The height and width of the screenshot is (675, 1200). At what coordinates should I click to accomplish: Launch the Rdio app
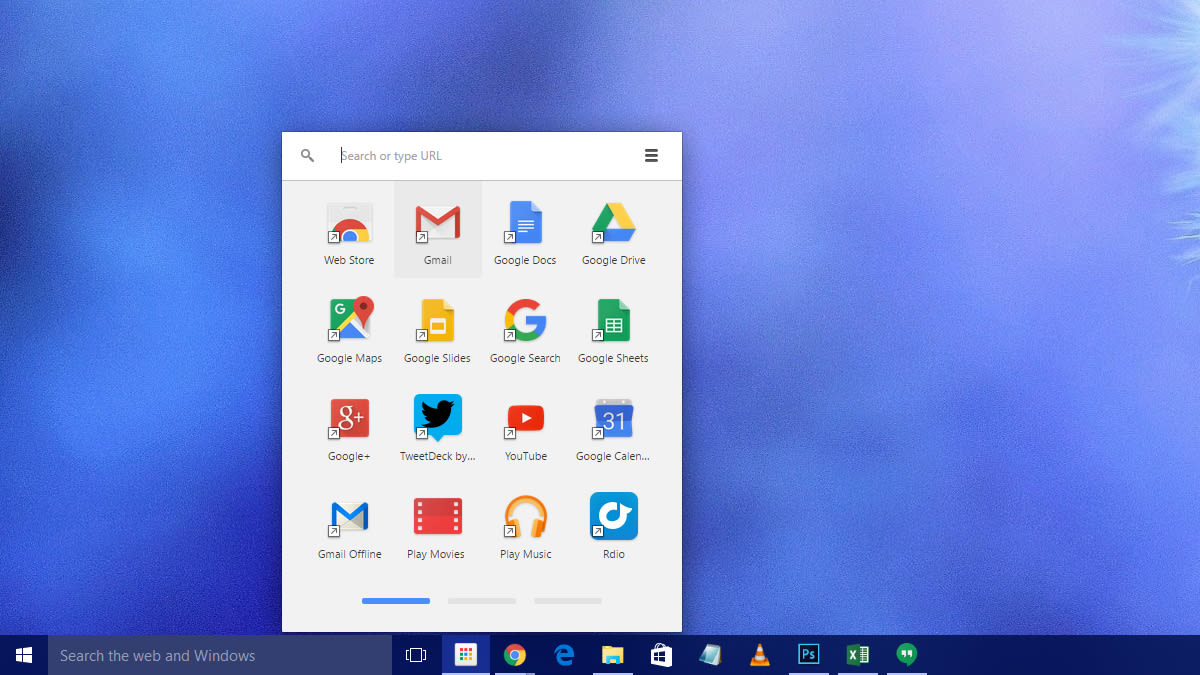[613, 516]
